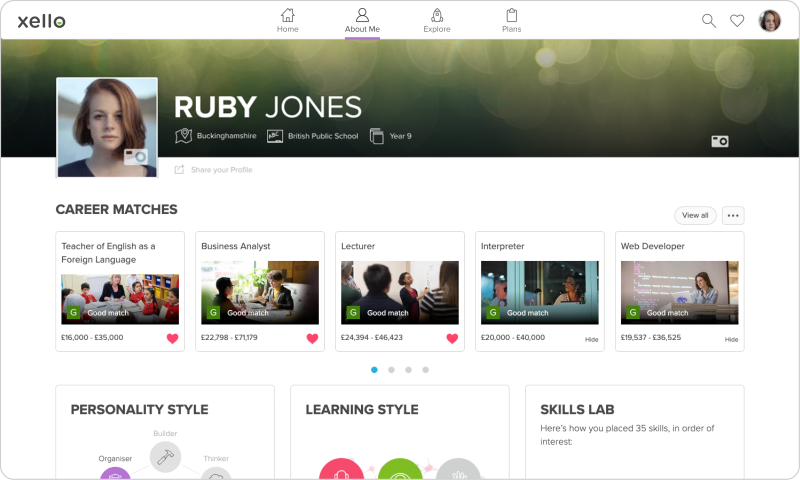
Task: Toggle the Lecturer card heart
Action: 452,338
